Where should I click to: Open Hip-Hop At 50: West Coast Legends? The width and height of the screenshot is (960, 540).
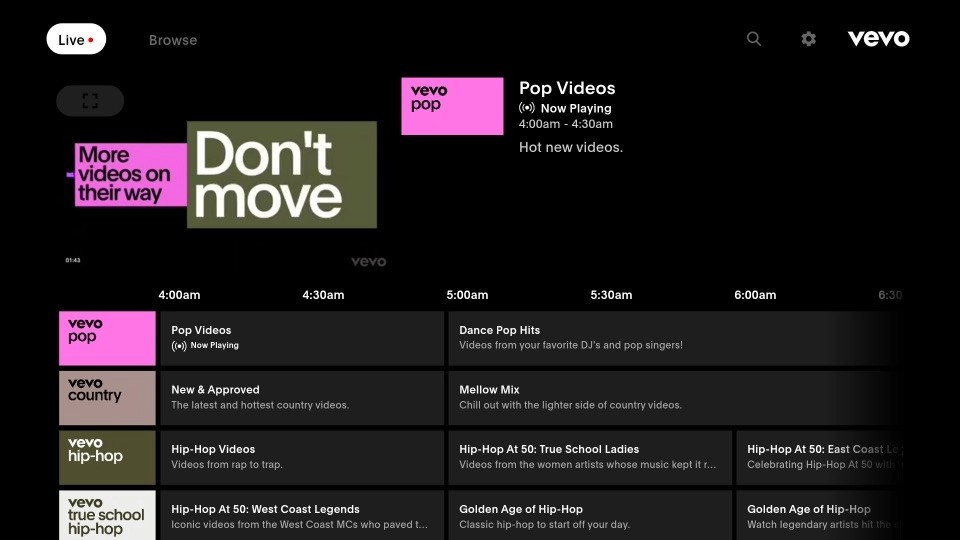pyautogui.click(x=302, y=515)
